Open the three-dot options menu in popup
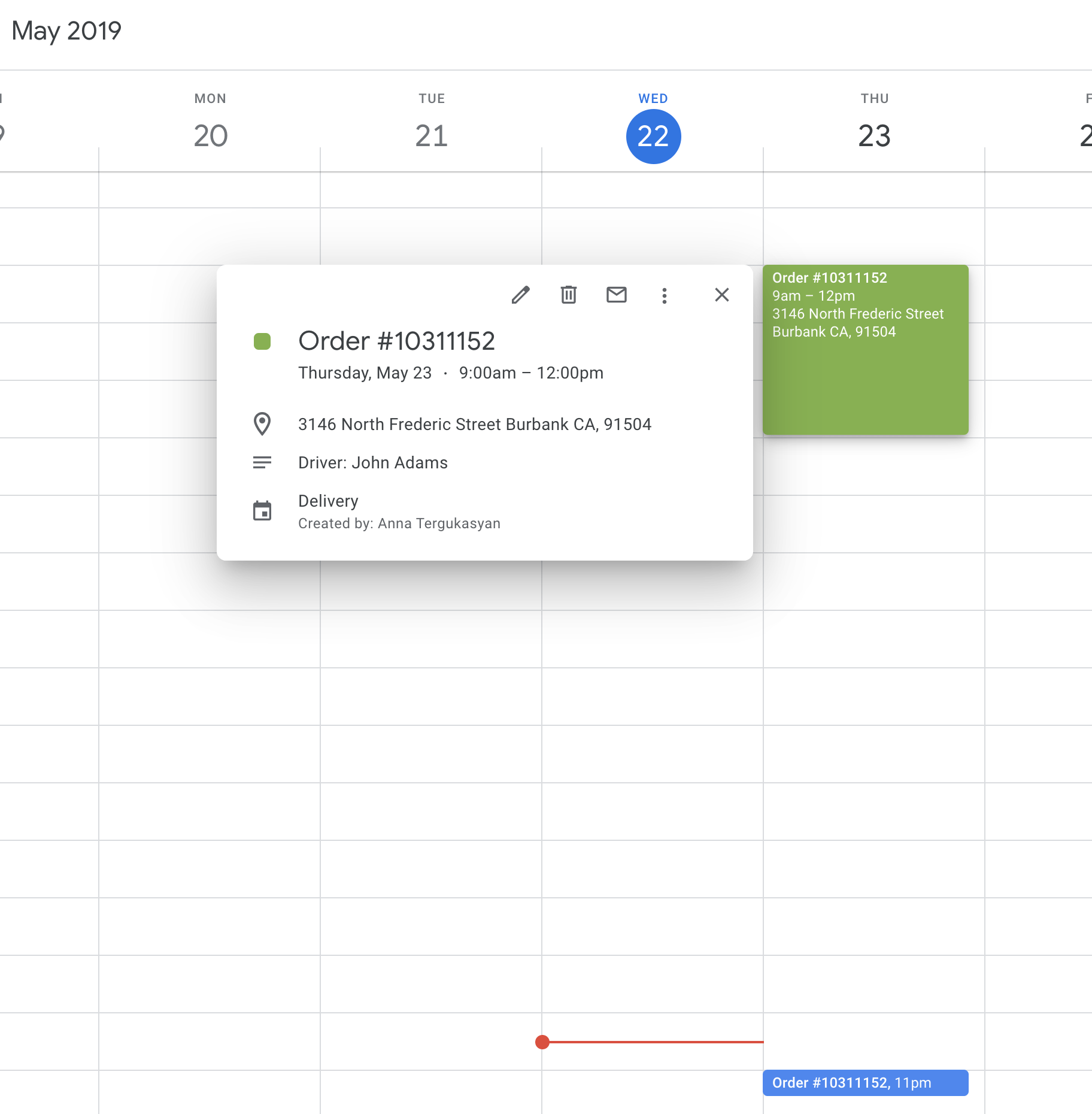The image size is (1092, 1114). point(665,295)
